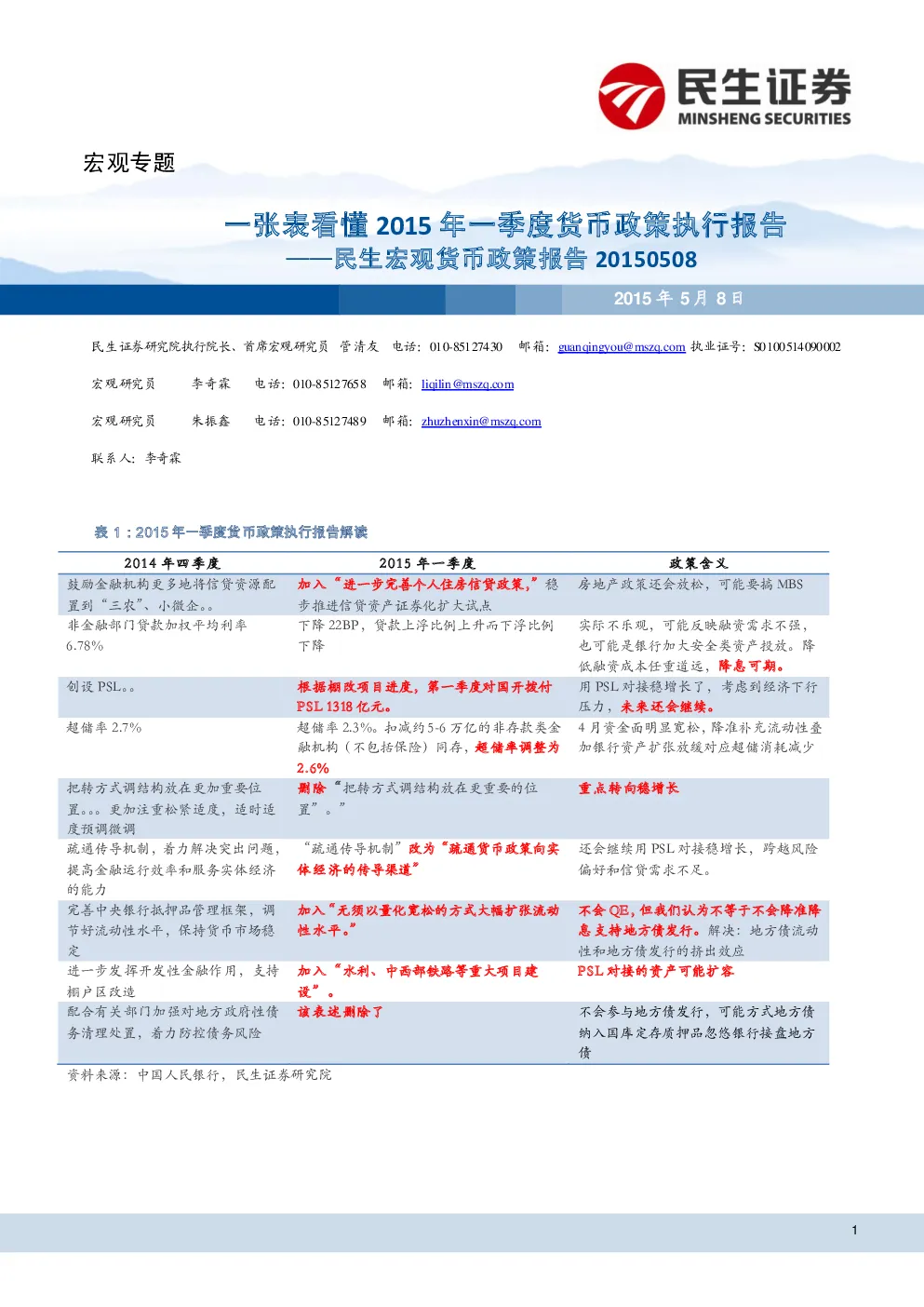Click the table caption 表1：2015年一季度货币政策执行报告解读
Image resolution: width=924 pixels, height=1307 pixels.
231,532
